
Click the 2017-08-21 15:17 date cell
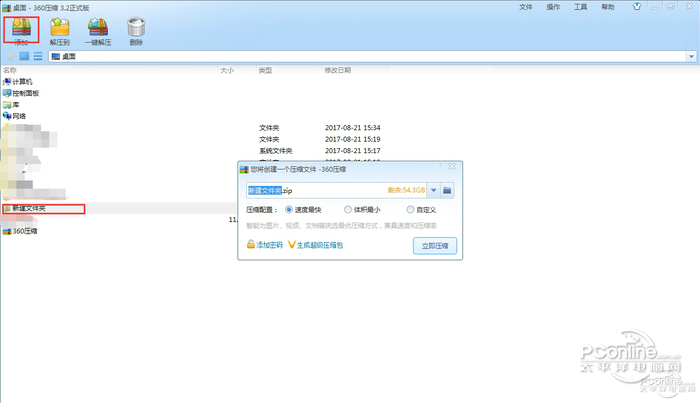(353, 151)
